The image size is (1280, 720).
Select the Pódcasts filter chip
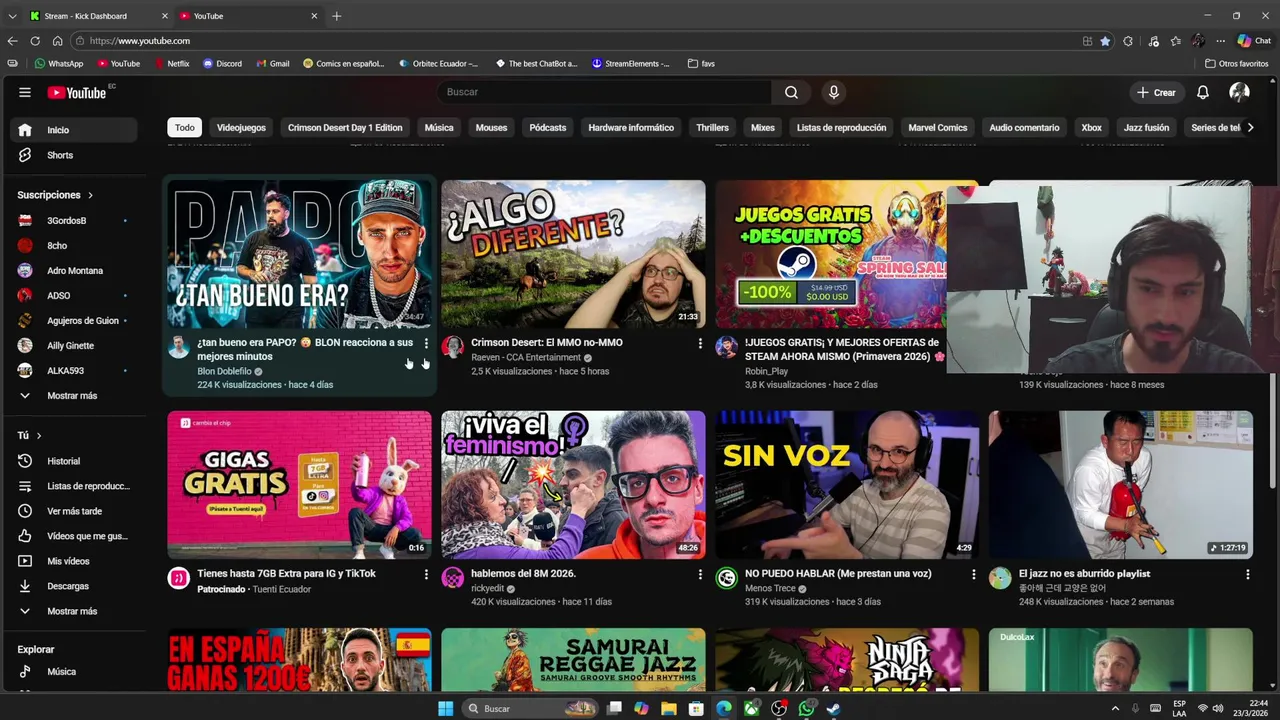[548, 128]
